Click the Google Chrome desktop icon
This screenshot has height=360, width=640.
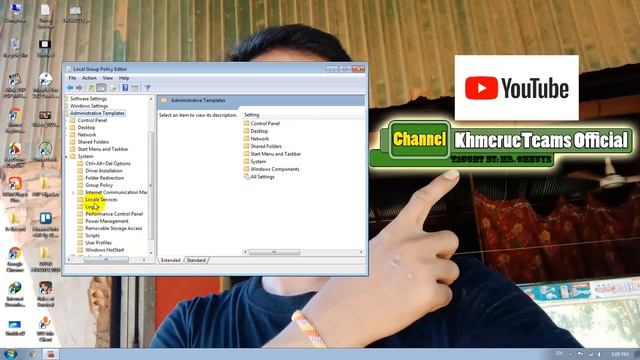pyautogui.click(x=15, y=260)
